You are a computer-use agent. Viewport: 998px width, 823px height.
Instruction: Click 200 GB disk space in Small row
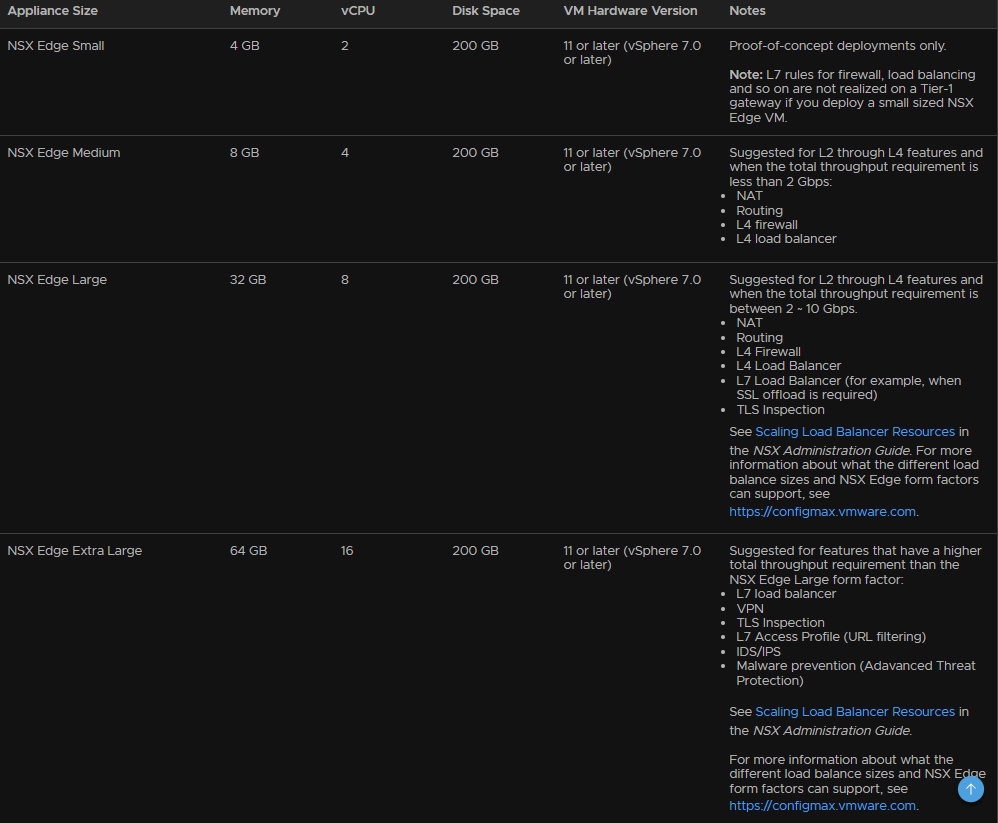point(475,46)
